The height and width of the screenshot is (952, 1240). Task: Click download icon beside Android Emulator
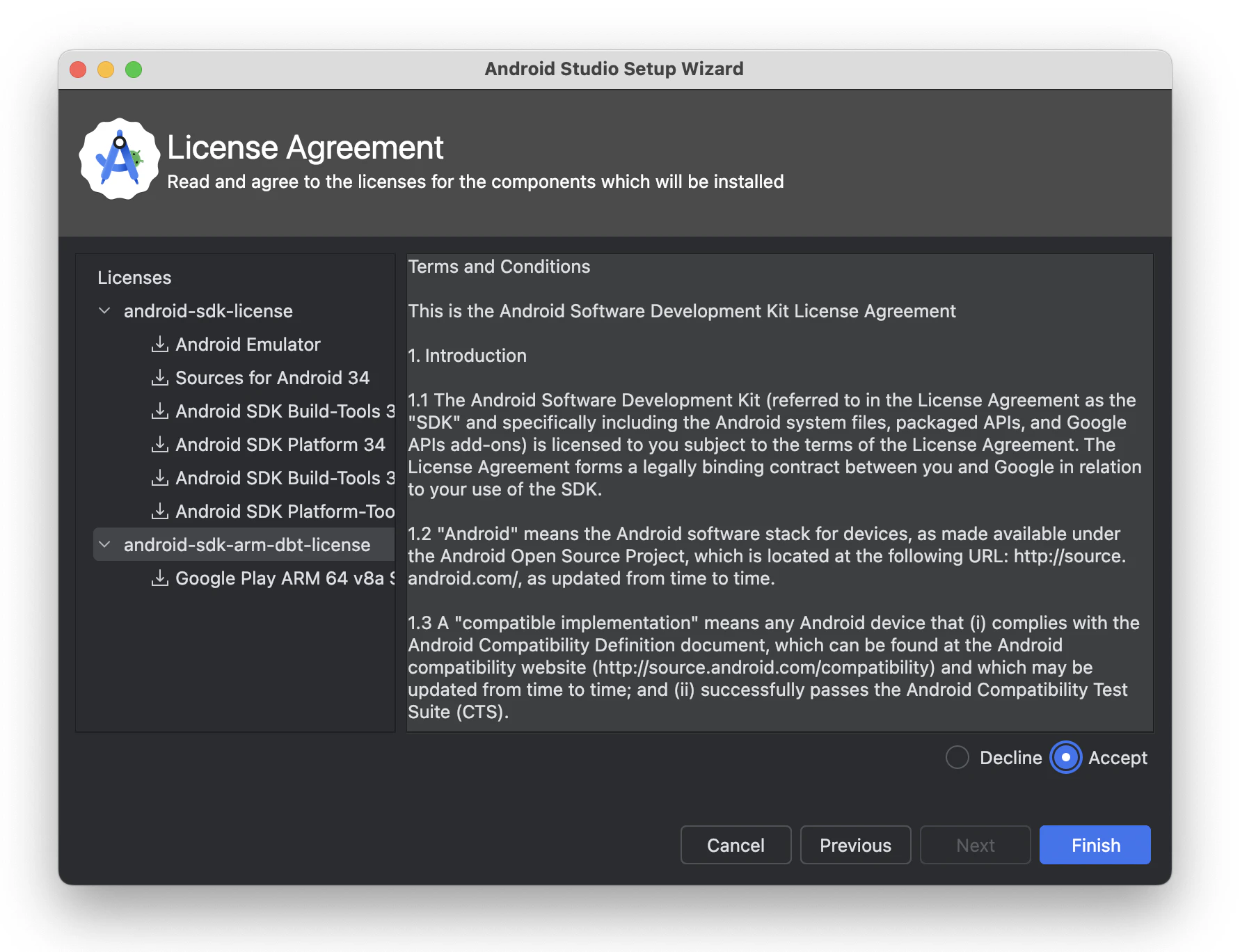[x=160, y=344]
